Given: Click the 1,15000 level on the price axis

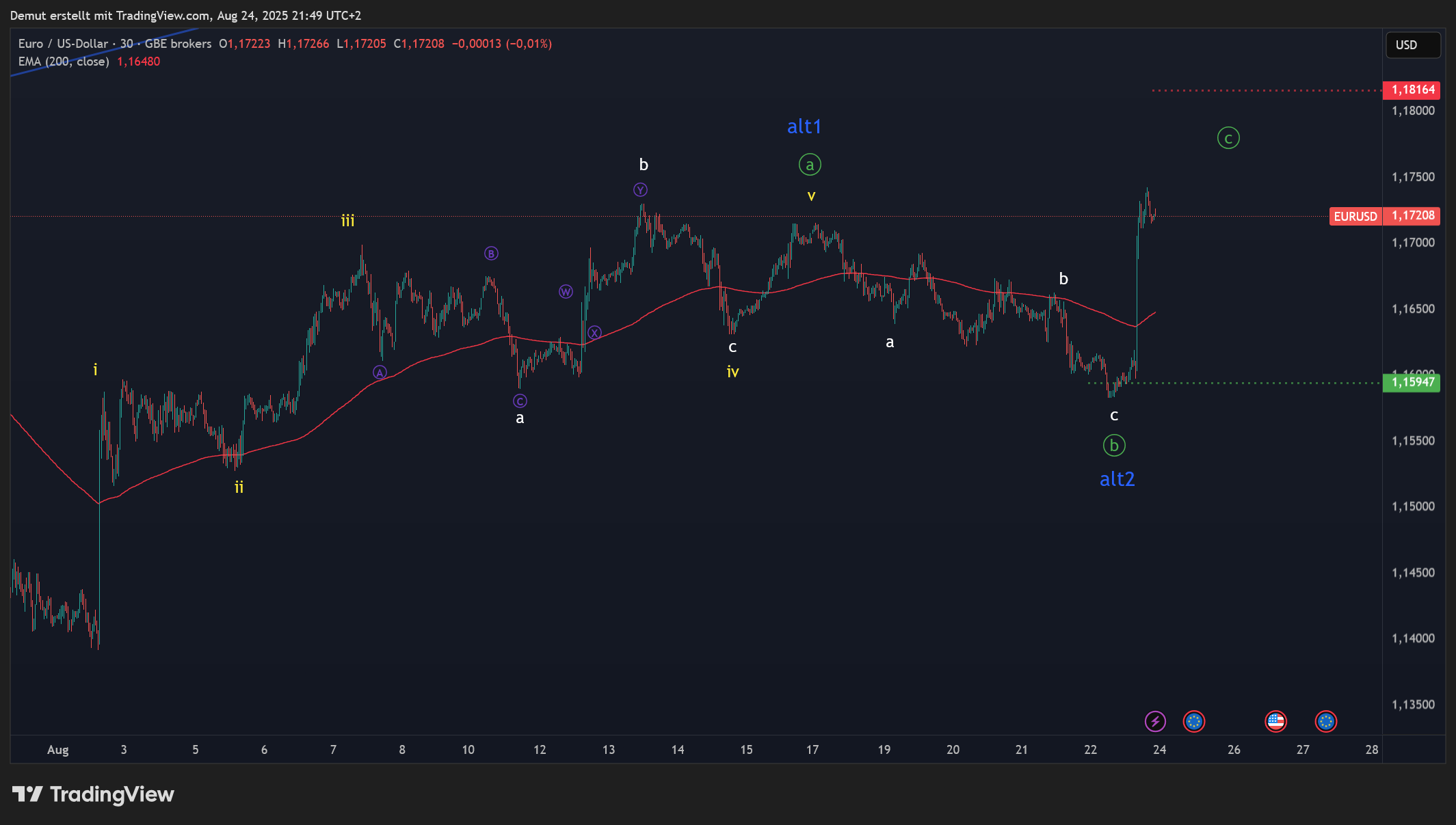Looking at the screenshot, I should click(1413, 506).
